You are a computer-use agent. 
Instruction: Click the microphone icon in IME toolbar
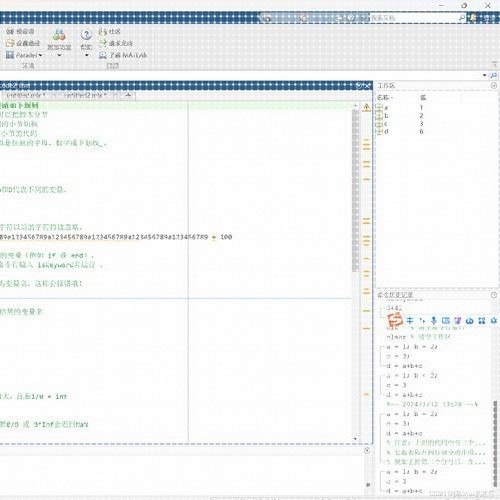coord(433,320)
